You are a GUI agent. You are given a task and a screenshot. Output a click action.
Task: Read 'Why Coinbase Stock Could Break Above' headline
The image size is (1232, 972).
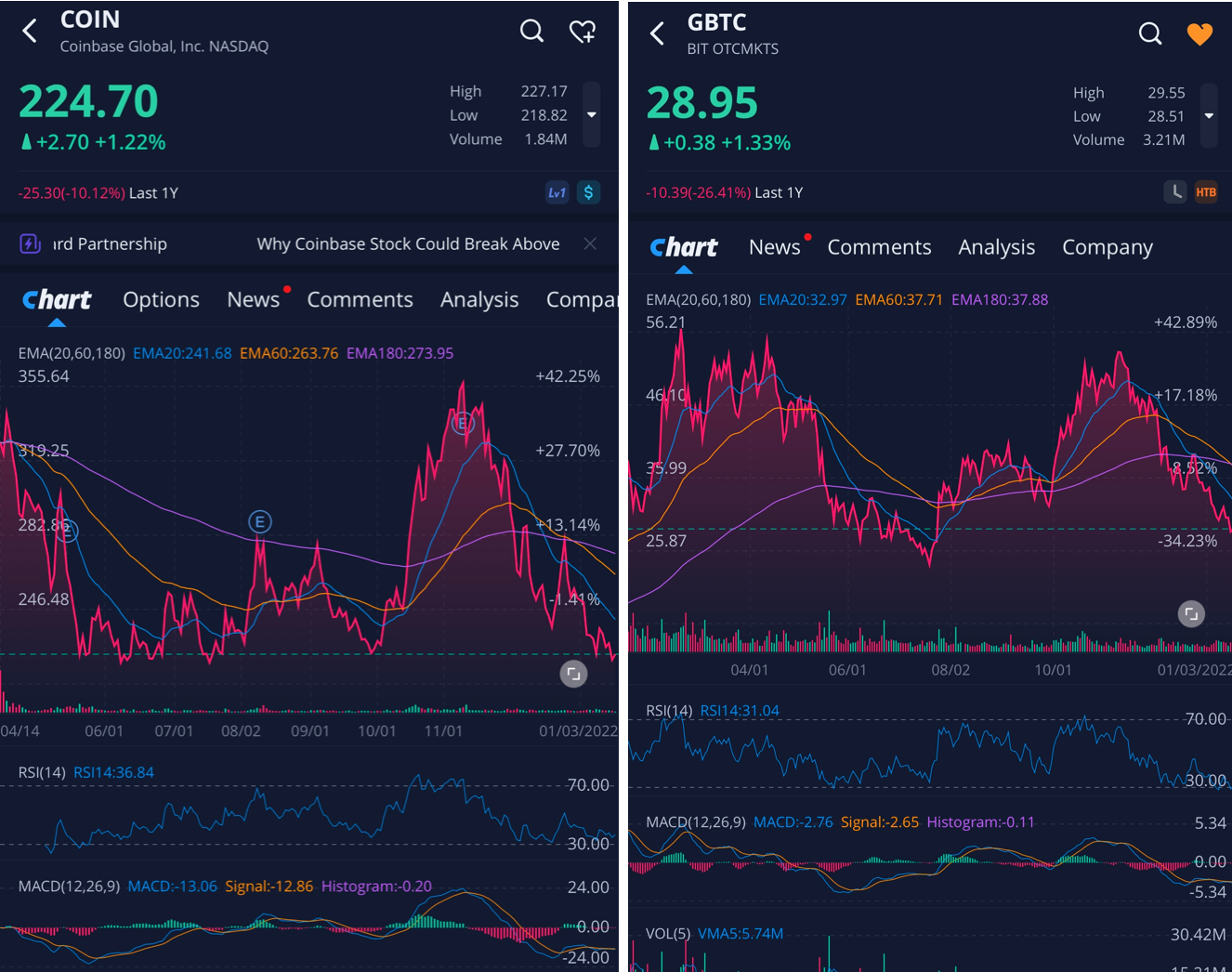pos(408,243)
